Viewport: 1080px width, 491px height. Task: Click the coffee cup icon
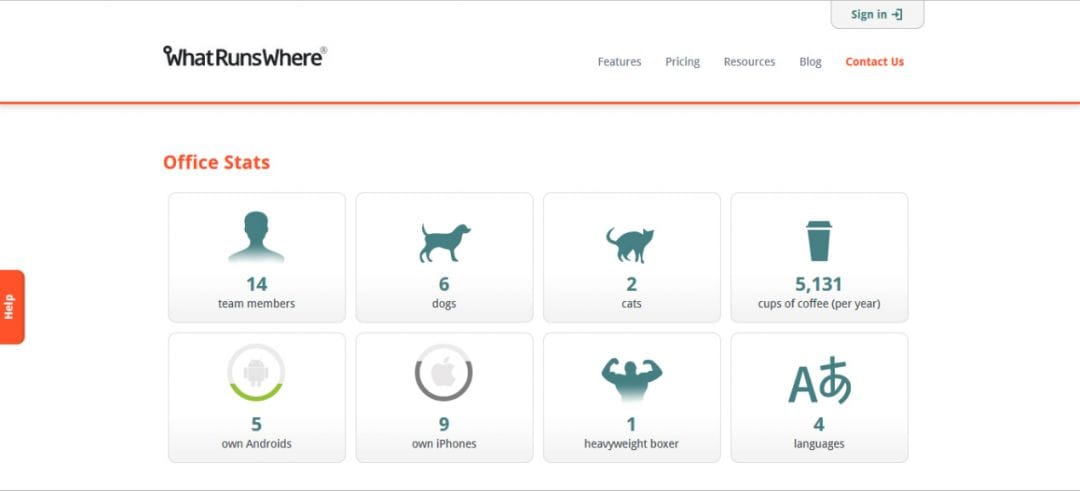click(819, 241)
